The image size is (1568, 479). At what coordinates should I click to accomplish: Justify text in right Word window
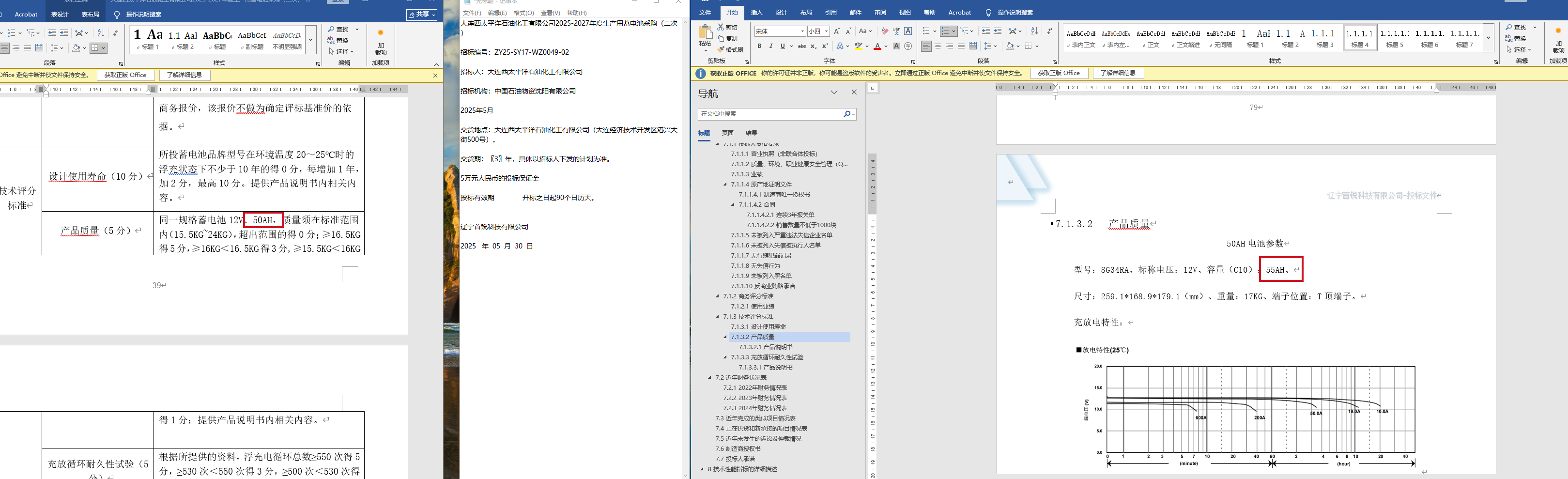point(961,46)
